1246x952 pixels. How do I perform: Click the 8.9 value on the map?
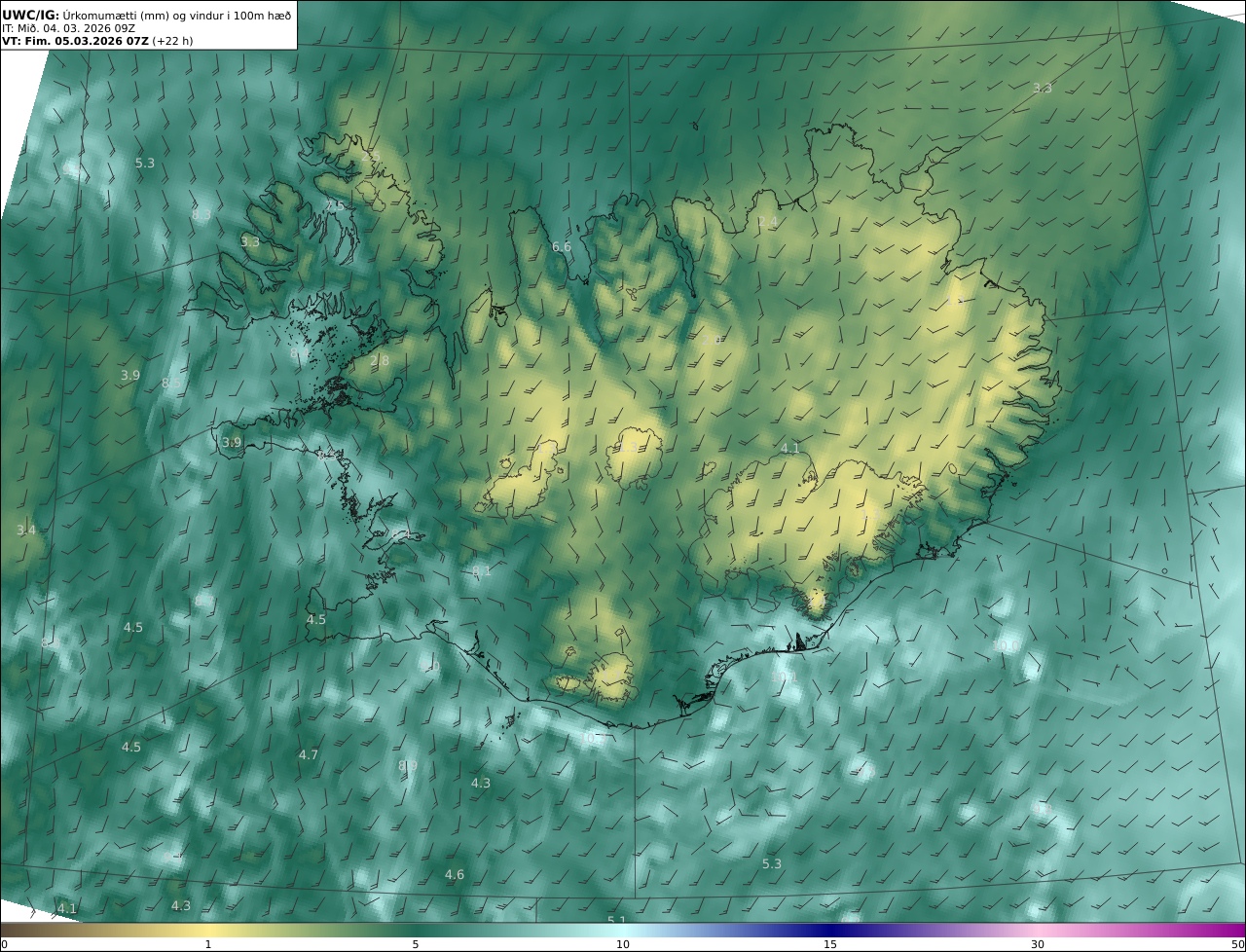pos(408,766)
